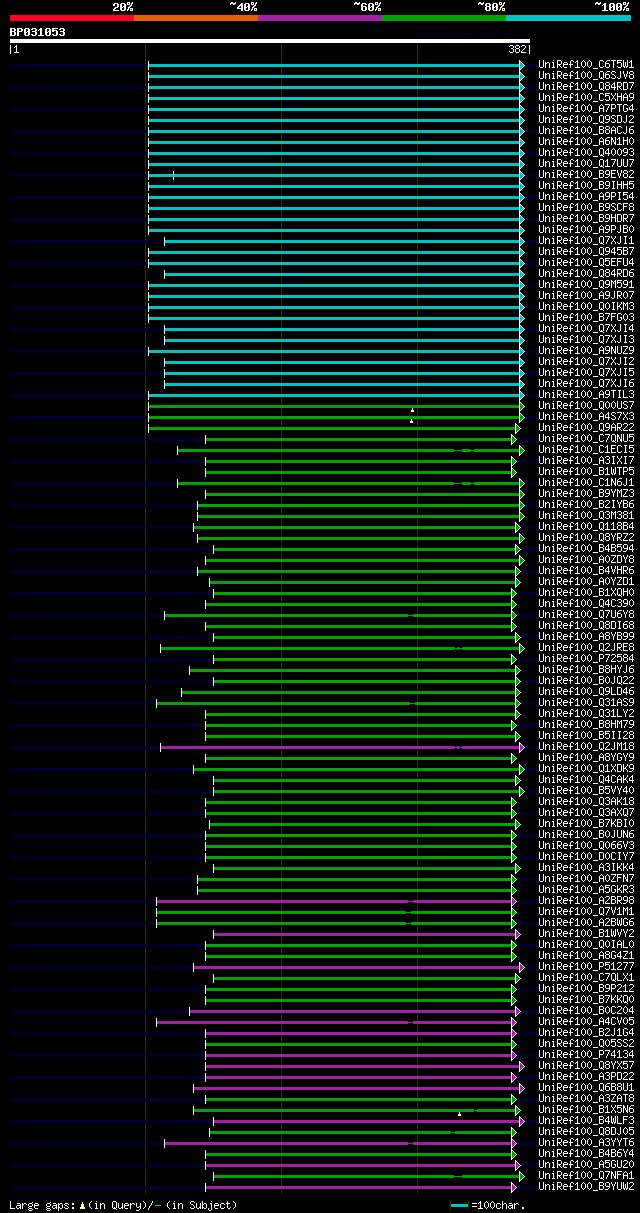The height and width of the screenshot is (1213, 640).
Task: Select the BP031053 query label
Action: click(38, 32)
